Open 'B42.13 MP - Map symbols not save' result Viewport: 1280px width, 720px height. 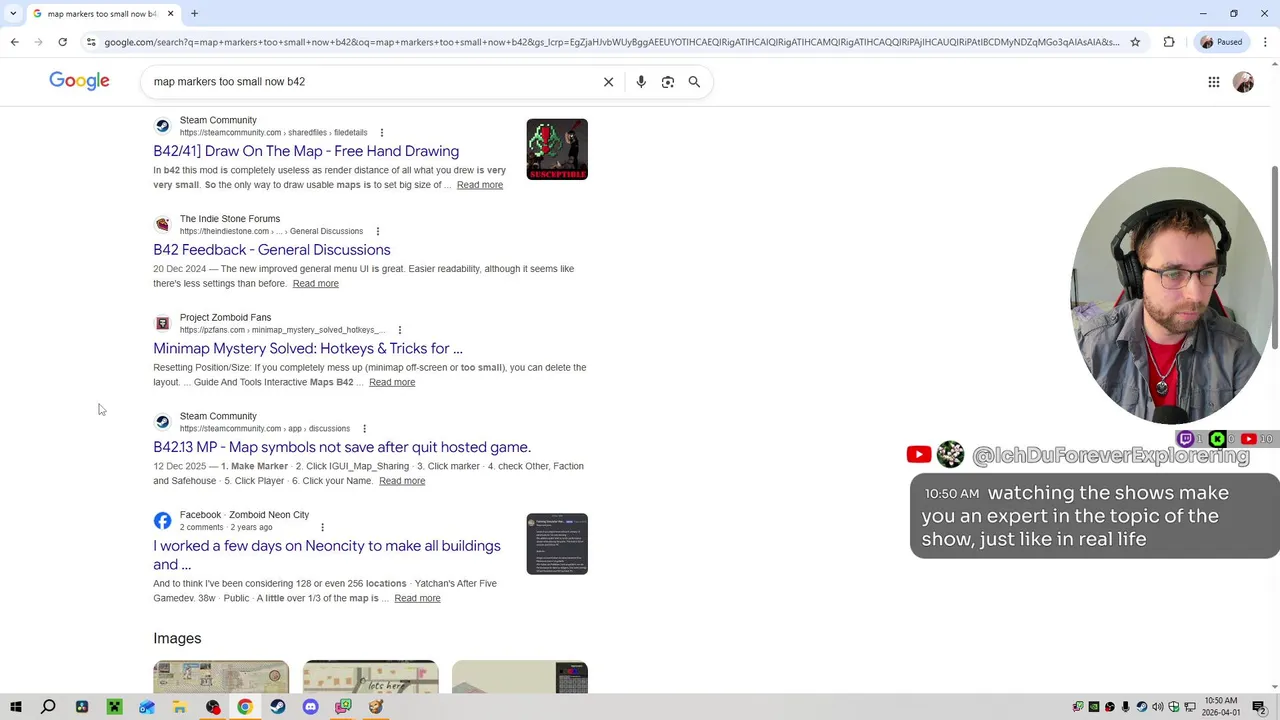(342, 447)
